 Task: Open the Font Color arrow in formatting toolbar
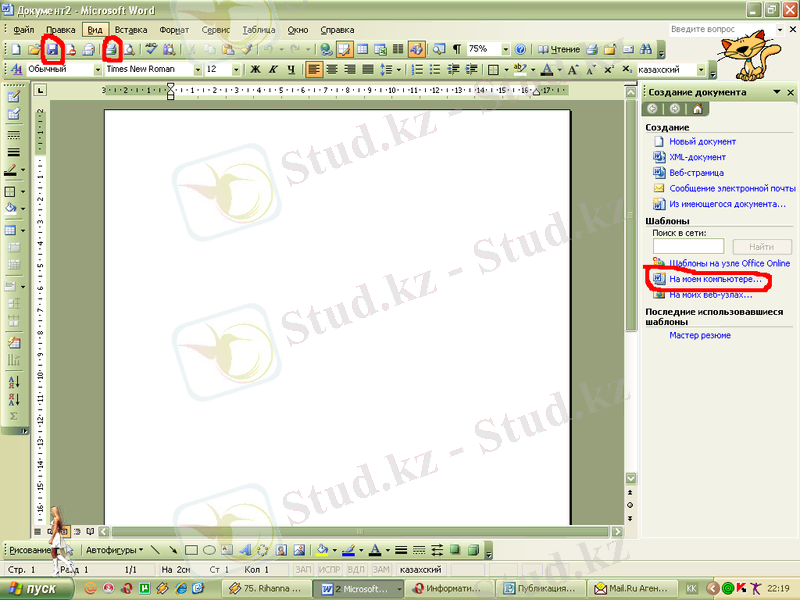[559, 70]
